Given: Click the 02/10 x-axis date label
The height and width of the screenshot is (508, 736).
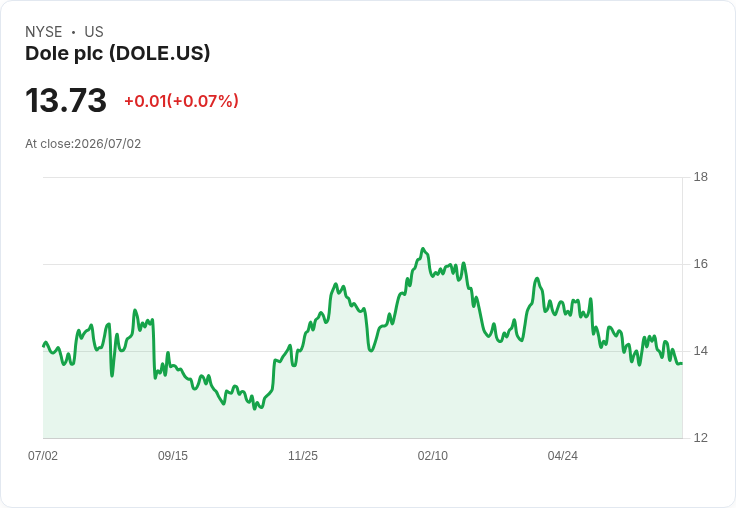Looking at the screenshot, I should coord(433,456).
